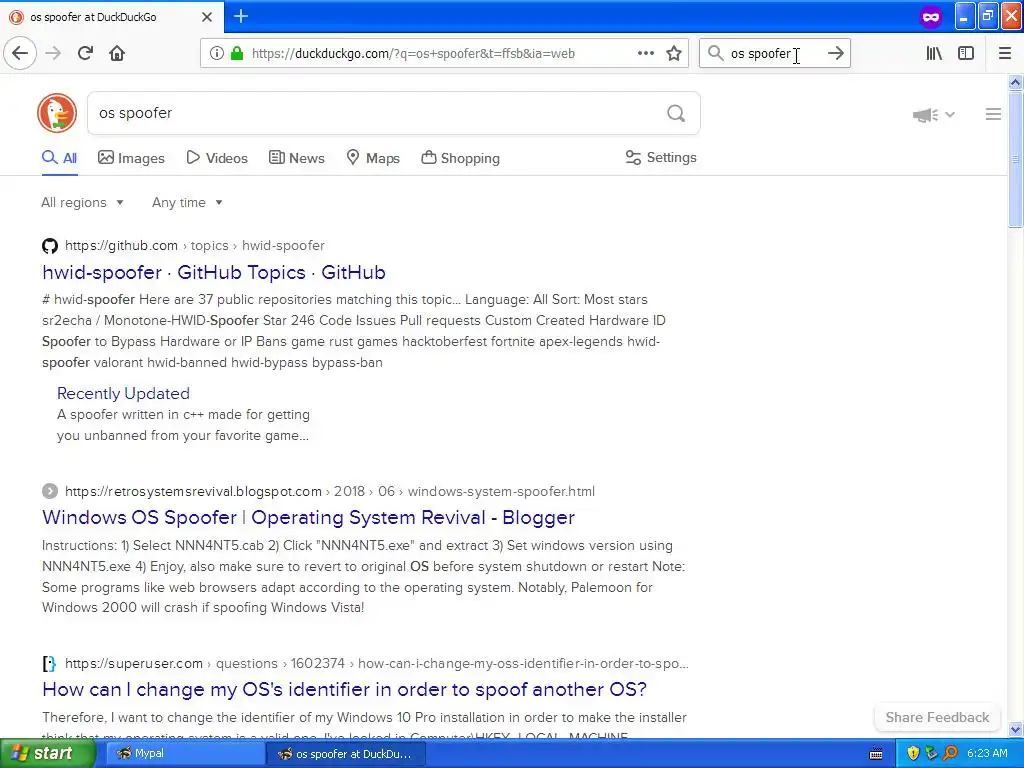Click the Share Feedback button

click(x=937, y=717)
